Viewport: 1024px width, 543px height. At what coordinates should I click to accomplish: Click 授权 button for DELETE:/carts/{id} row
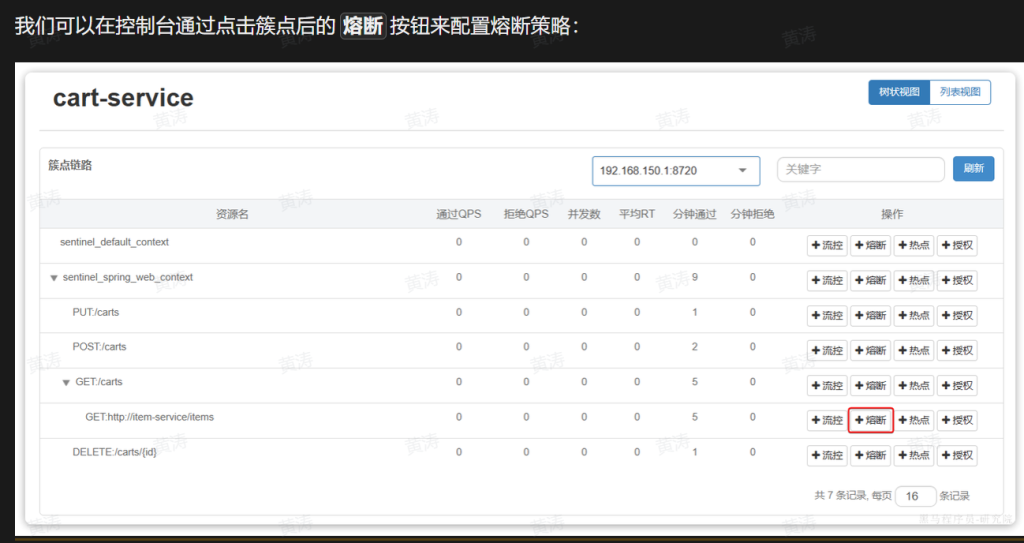point(957,455)
